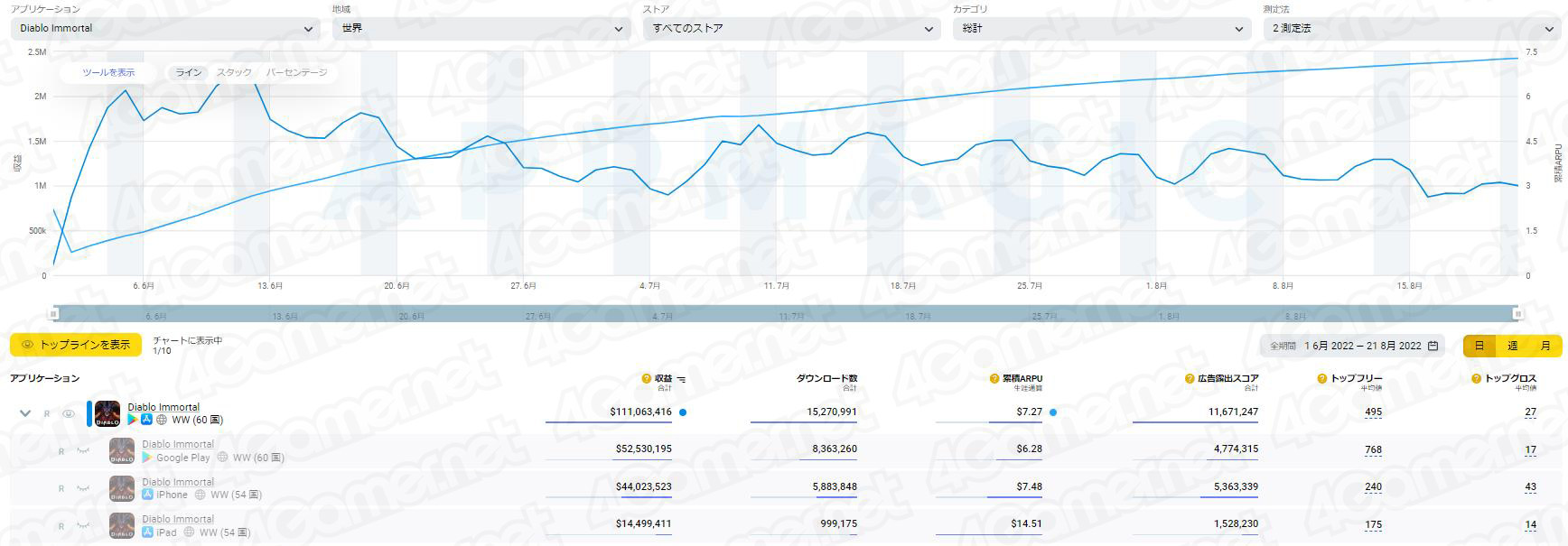Click the top free rank value 768
This screenshot has height=546, width=1568.
[1373, 449]
